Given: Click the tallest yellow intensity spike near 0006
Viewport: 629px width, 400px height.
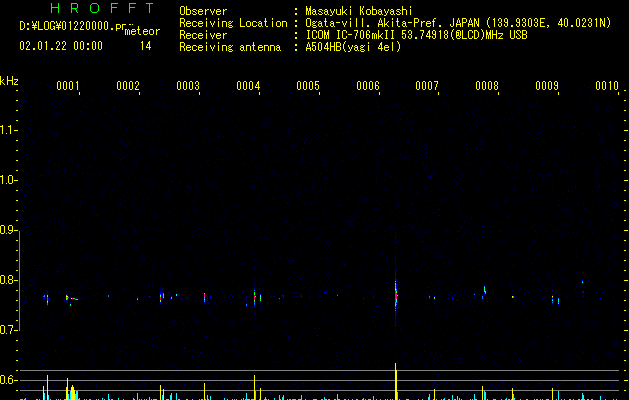Looking at the screenshot, I should pyautogui.click(x=396, y=381).
